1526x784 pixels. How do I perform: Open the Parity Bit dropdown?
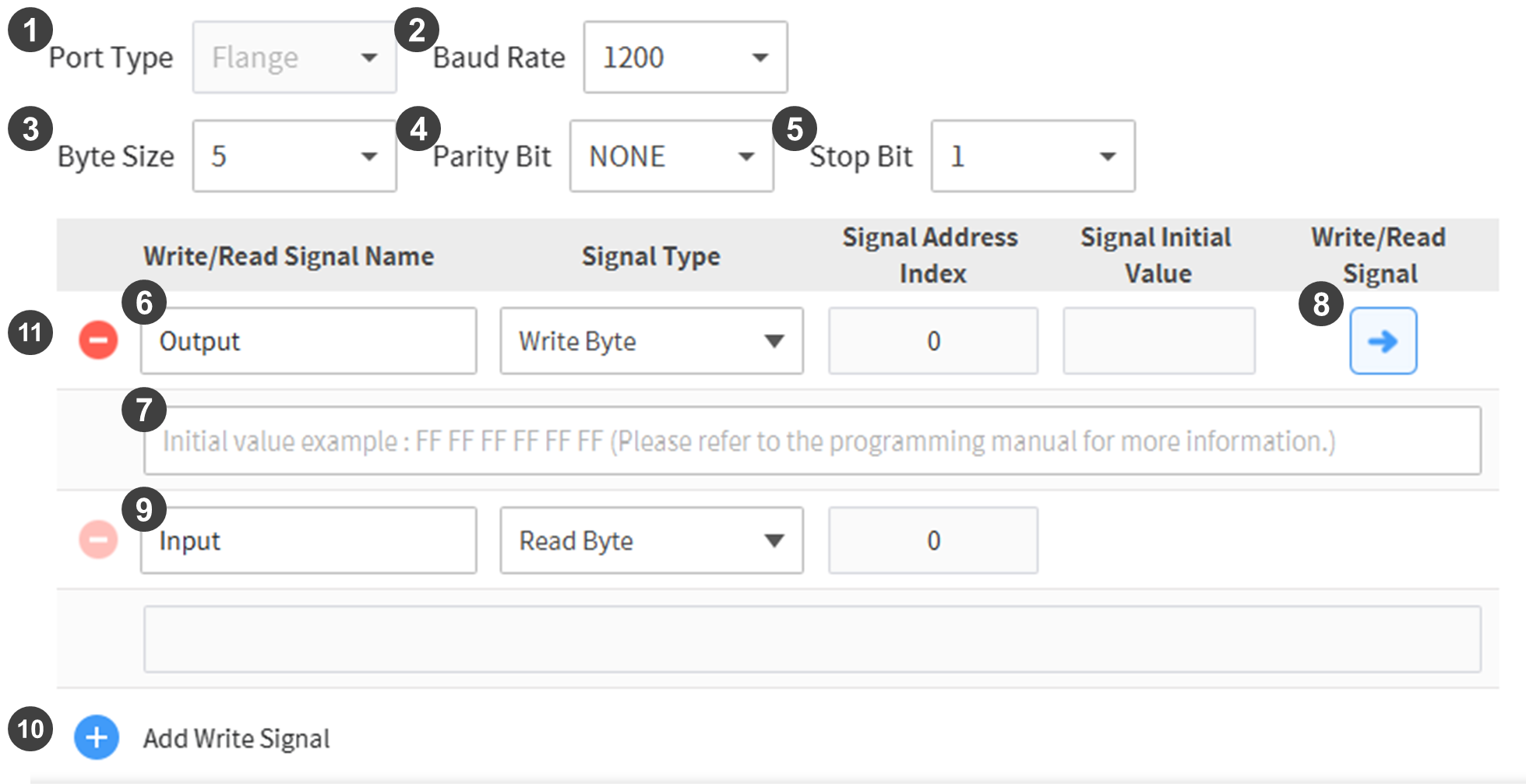671,156
